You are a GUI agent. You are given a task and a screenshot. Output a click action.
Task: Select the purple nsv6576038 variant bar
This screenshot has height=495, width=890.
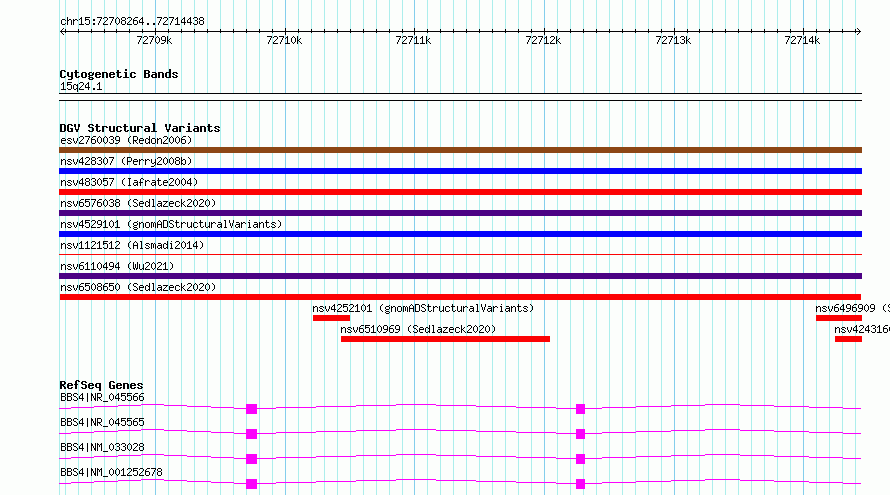460,213
